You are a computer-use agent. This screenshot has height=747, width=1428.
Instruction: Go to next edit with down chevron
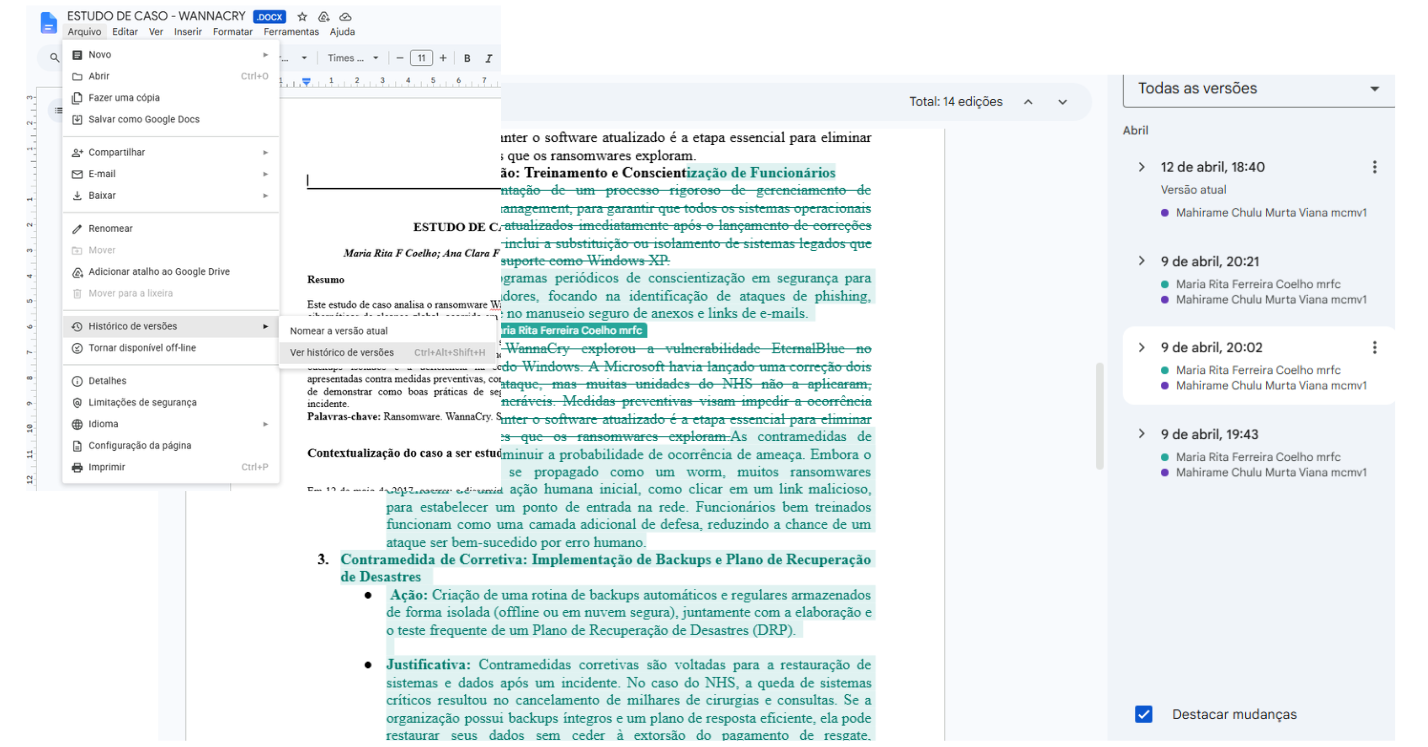[1062, 102]
